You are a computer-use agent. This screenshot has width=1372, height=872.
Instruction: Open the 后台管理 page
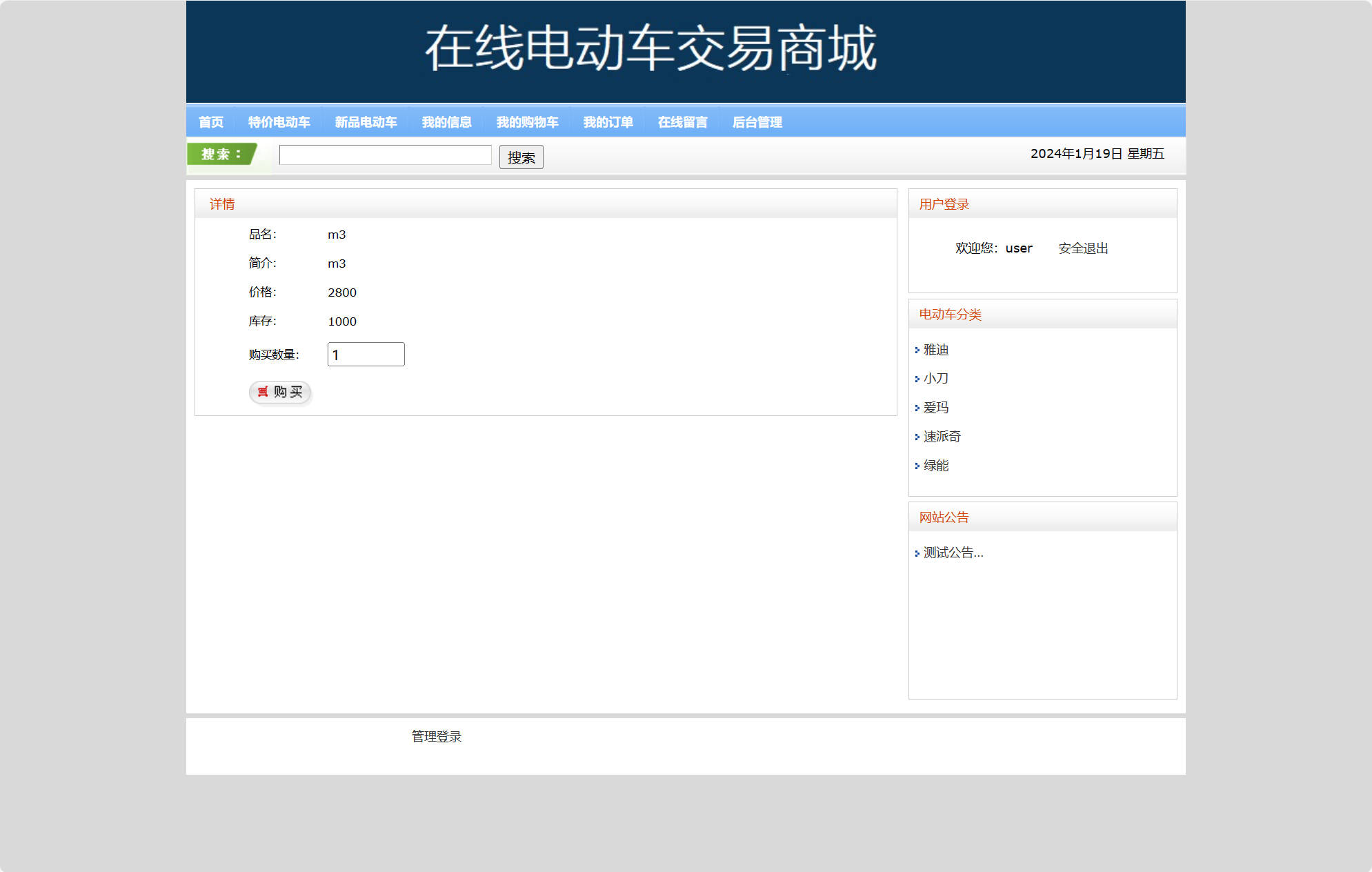757,122
